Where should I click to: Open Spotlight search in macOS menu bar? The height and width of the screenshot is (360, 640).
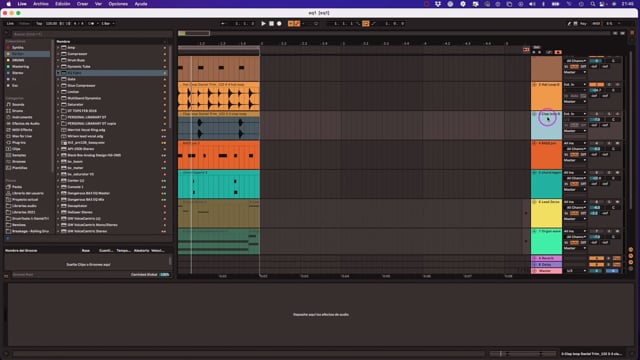pos(593,4)
